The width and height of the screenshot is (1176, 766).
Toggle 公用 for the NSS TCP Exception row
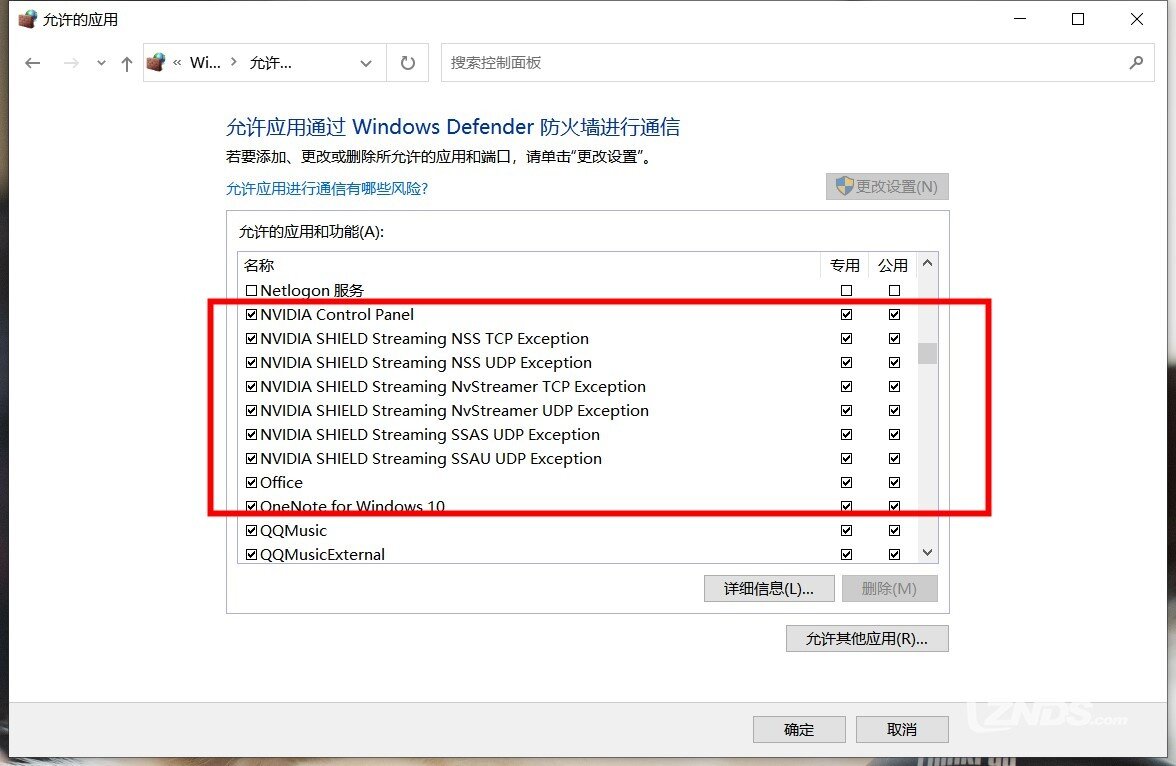point(895,338)
